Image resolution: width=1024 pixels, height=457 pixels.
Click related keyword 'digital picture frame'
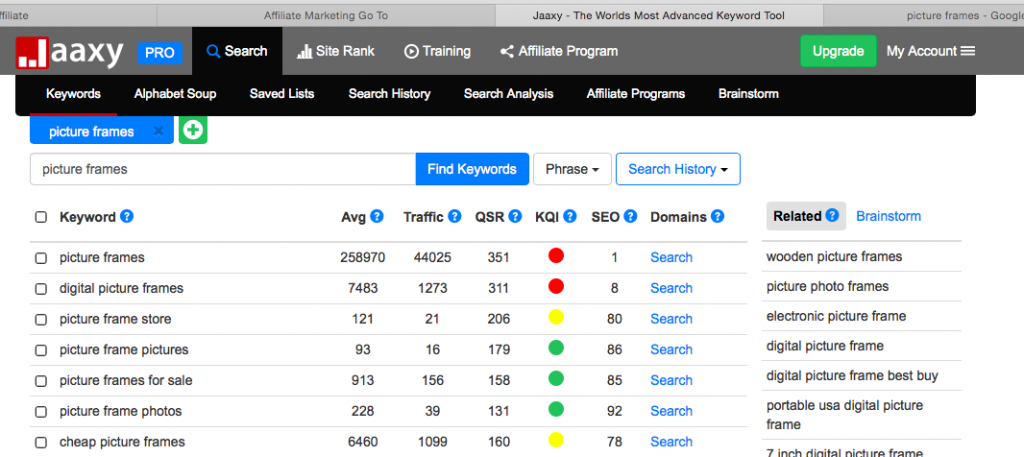[x=825, y=346]
